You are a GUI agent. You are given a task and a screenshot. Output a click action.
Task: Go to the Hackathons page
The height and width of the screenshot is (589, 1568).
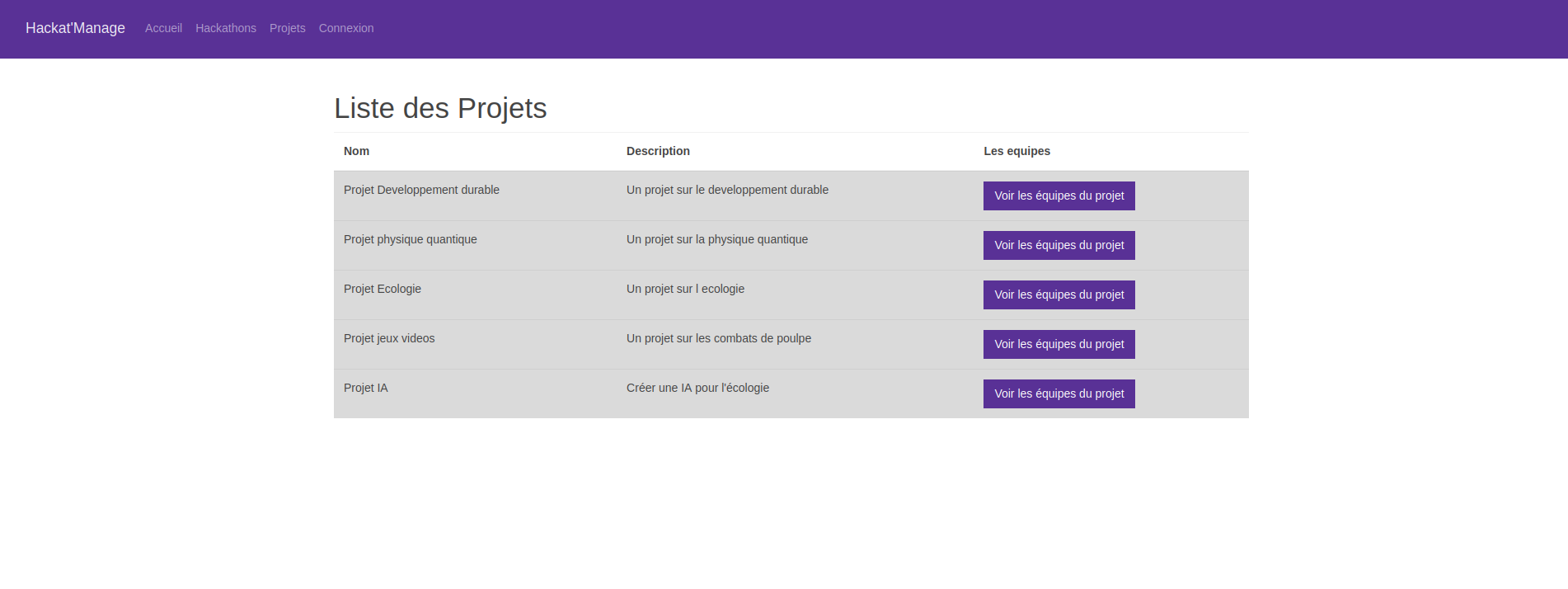tap(226, 28)
